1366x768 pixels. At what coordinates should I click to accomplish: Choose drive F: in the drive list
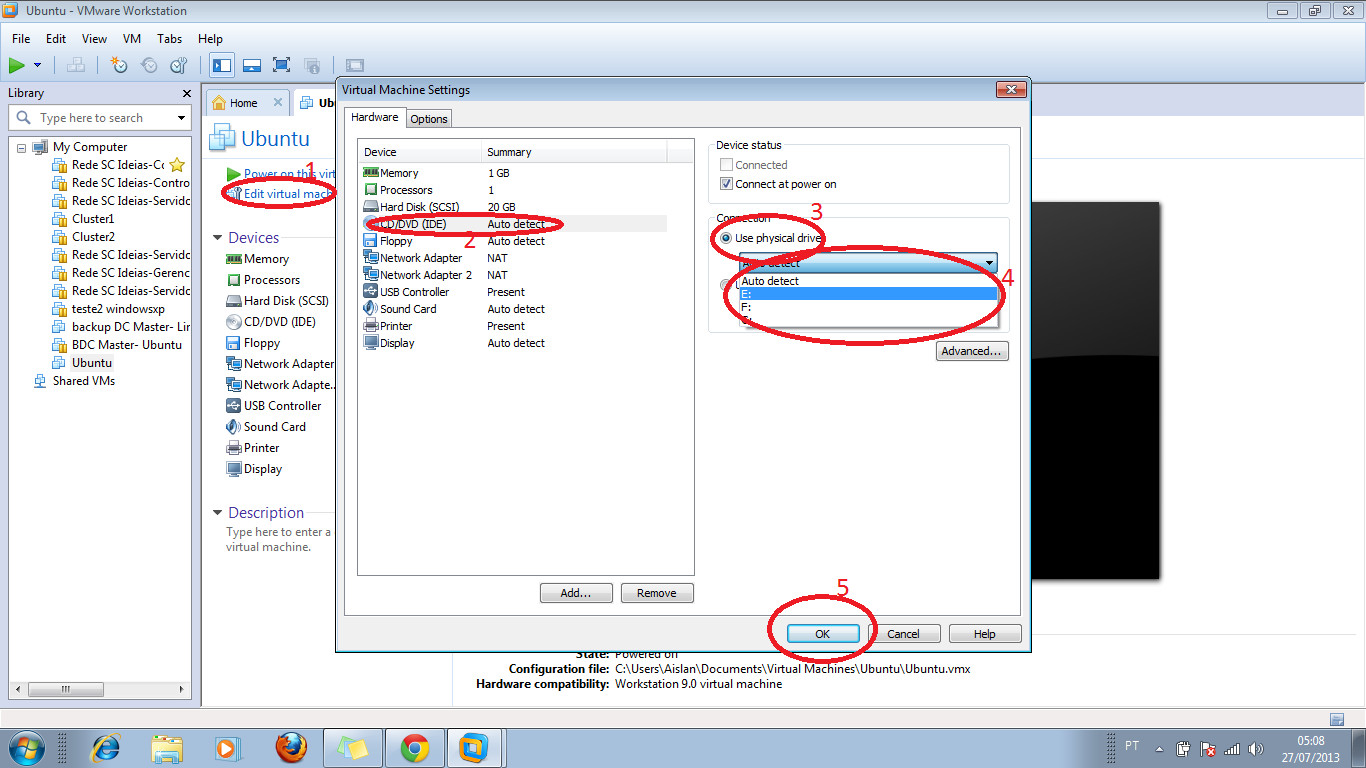(x=868, y=307)
